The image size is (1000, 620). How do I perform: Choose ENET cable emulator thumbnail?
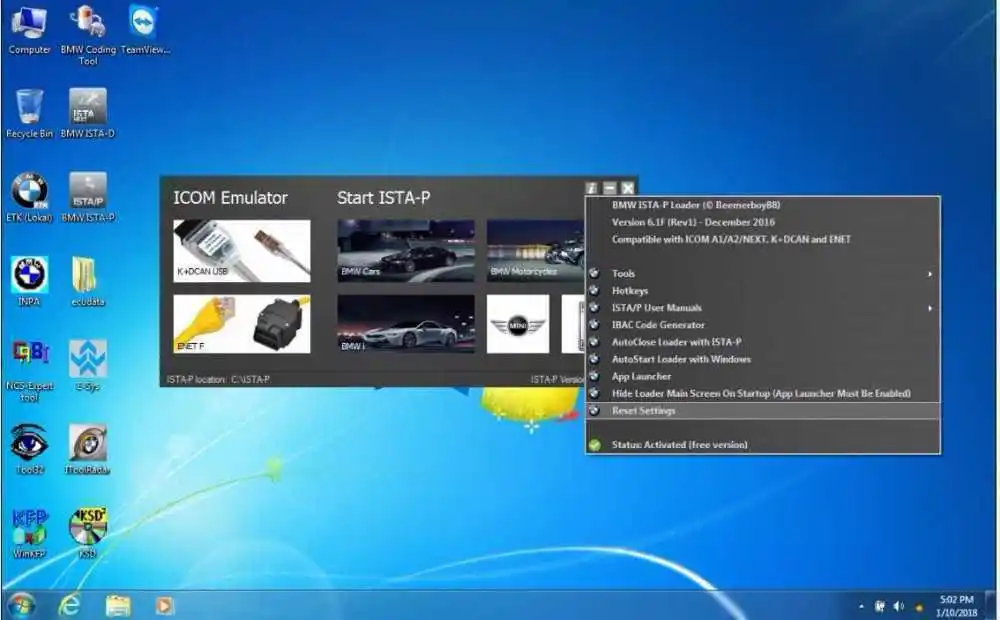[242, 324]
